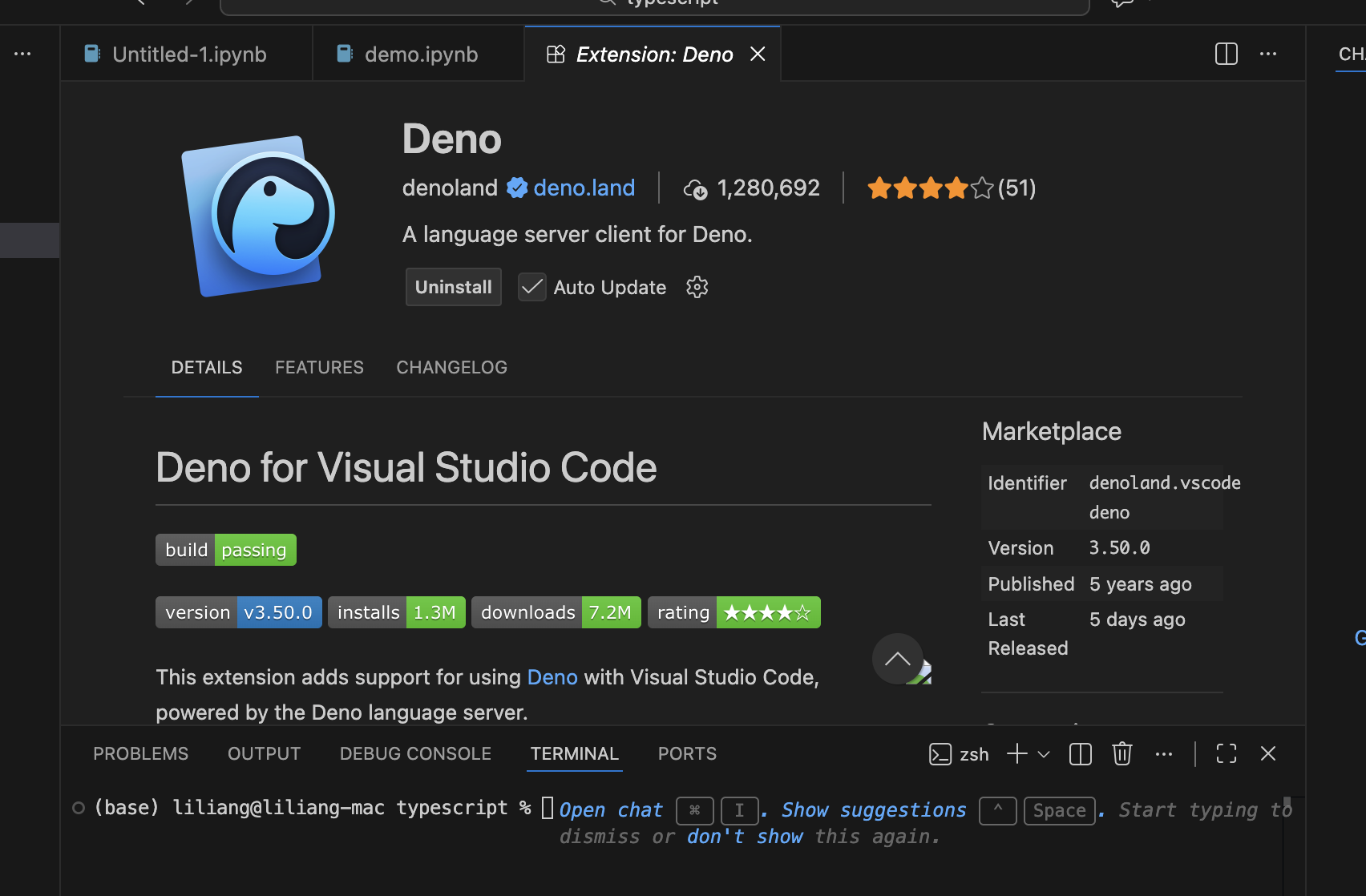Screen dimensions: 1366x896
Task: Click "don't show" hint link
Action: [x=745, y=837]
